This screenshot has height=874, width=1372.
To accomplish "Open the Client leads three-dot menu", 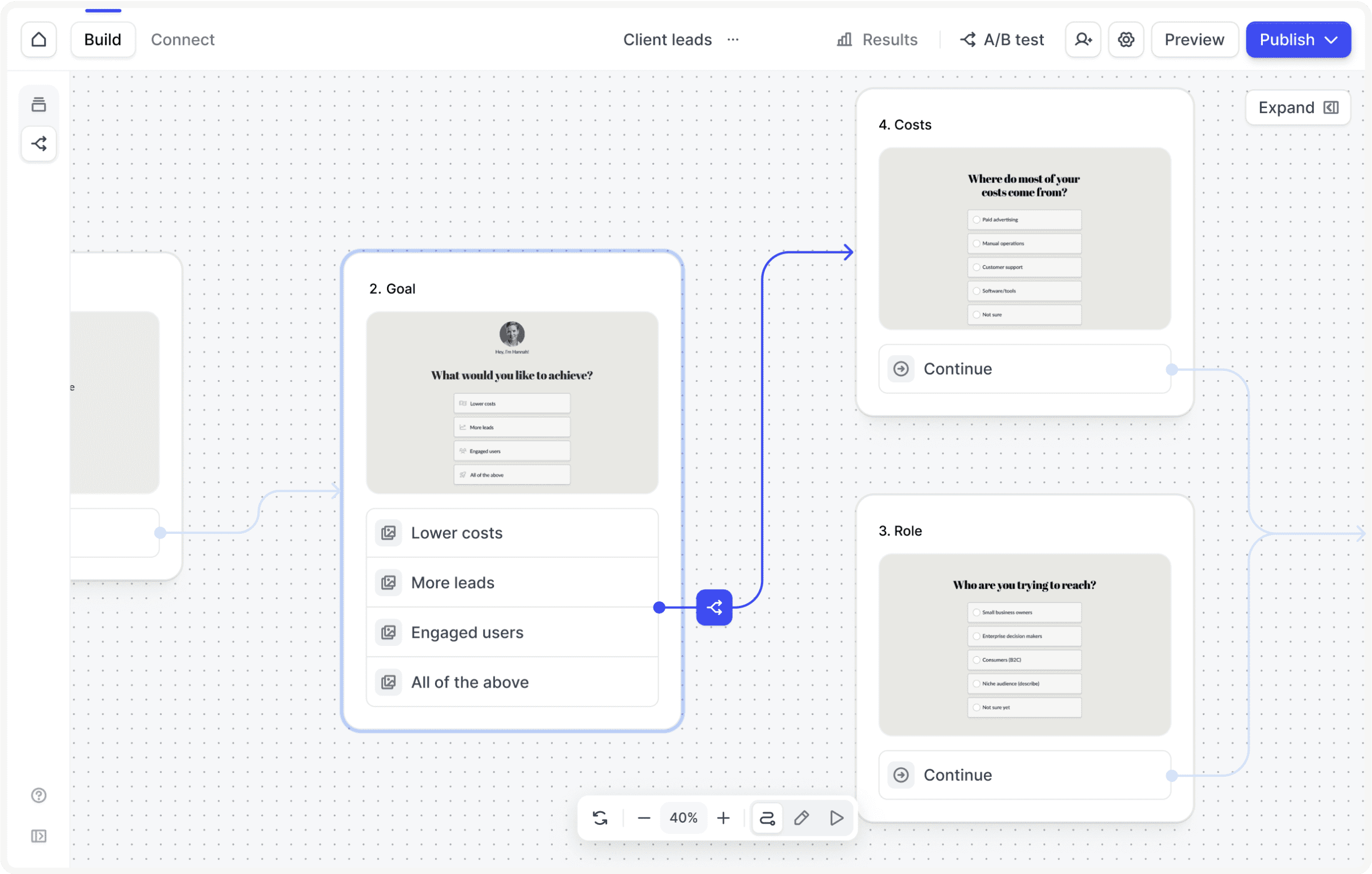I will click(x=733, y=39).
